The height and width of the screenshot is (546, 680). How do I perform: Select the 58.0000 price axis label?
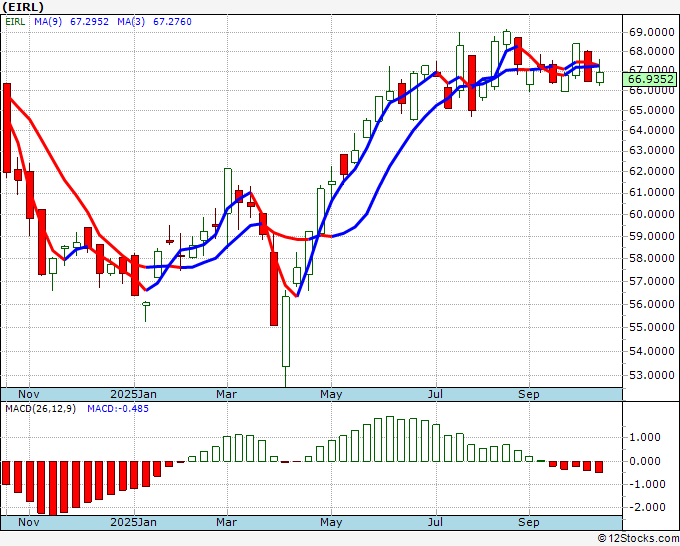pos(651,258)
